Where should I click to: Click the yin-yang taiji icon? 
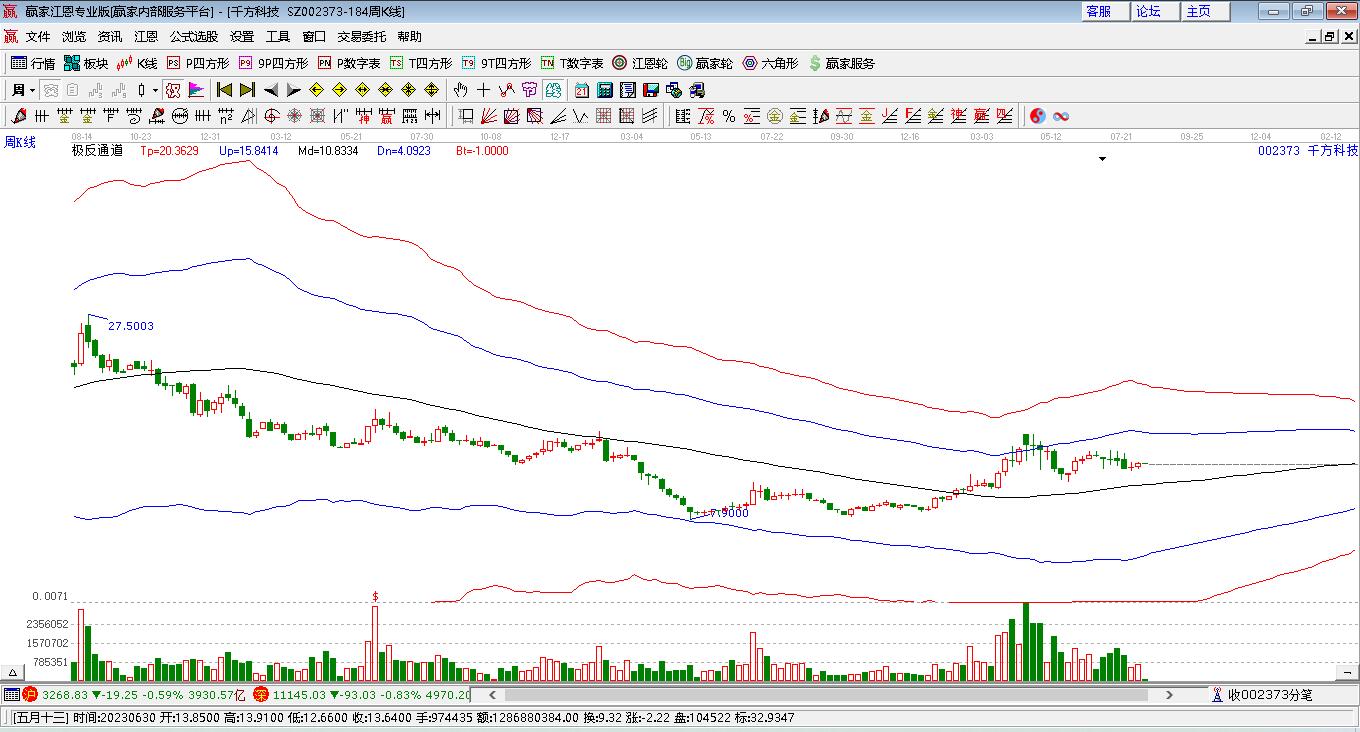1037,116
